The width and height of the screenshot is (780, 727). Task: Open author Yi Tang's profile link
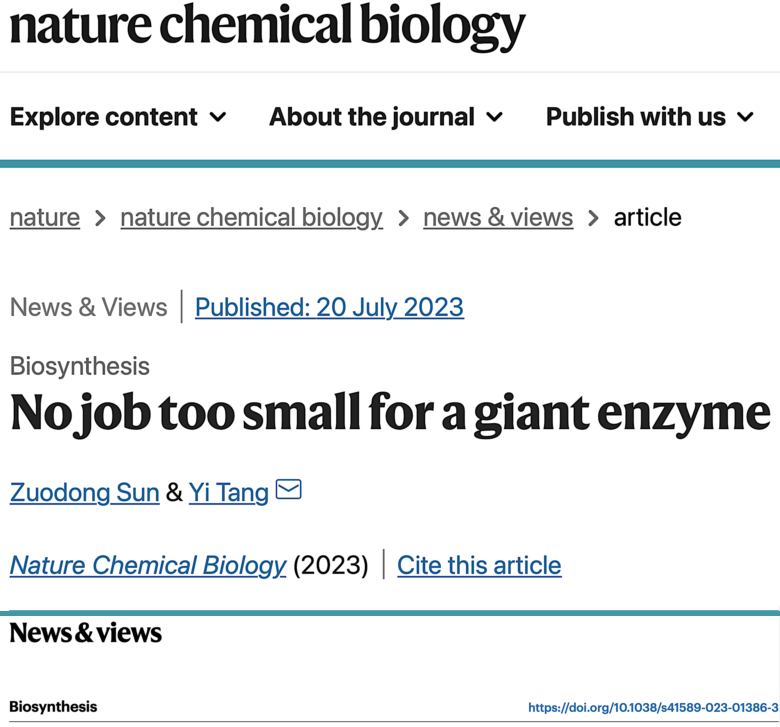229,492
